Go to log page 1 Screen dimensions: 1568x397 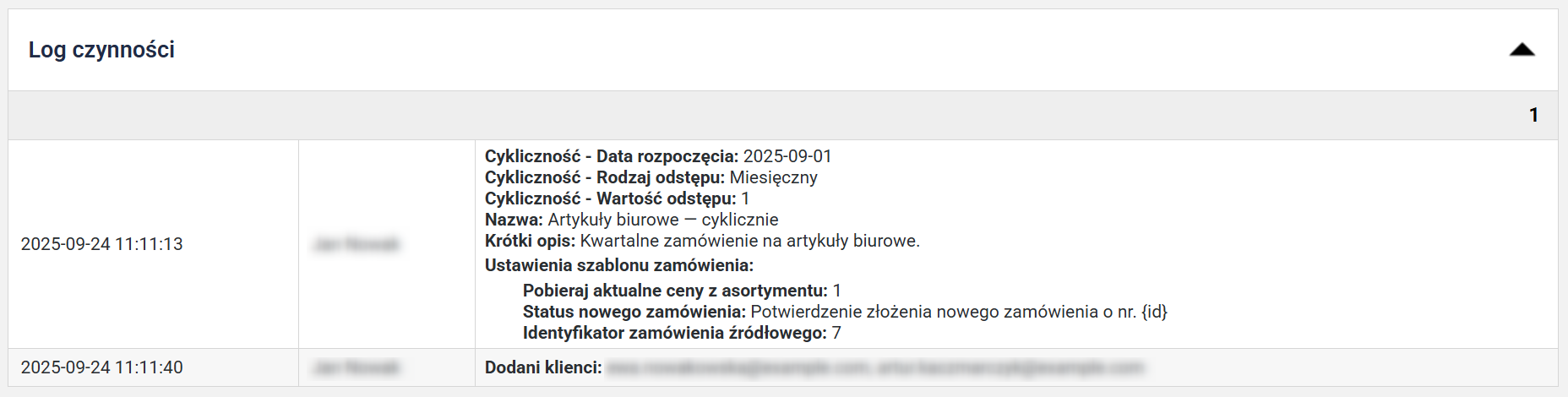tap(1533, 115)
